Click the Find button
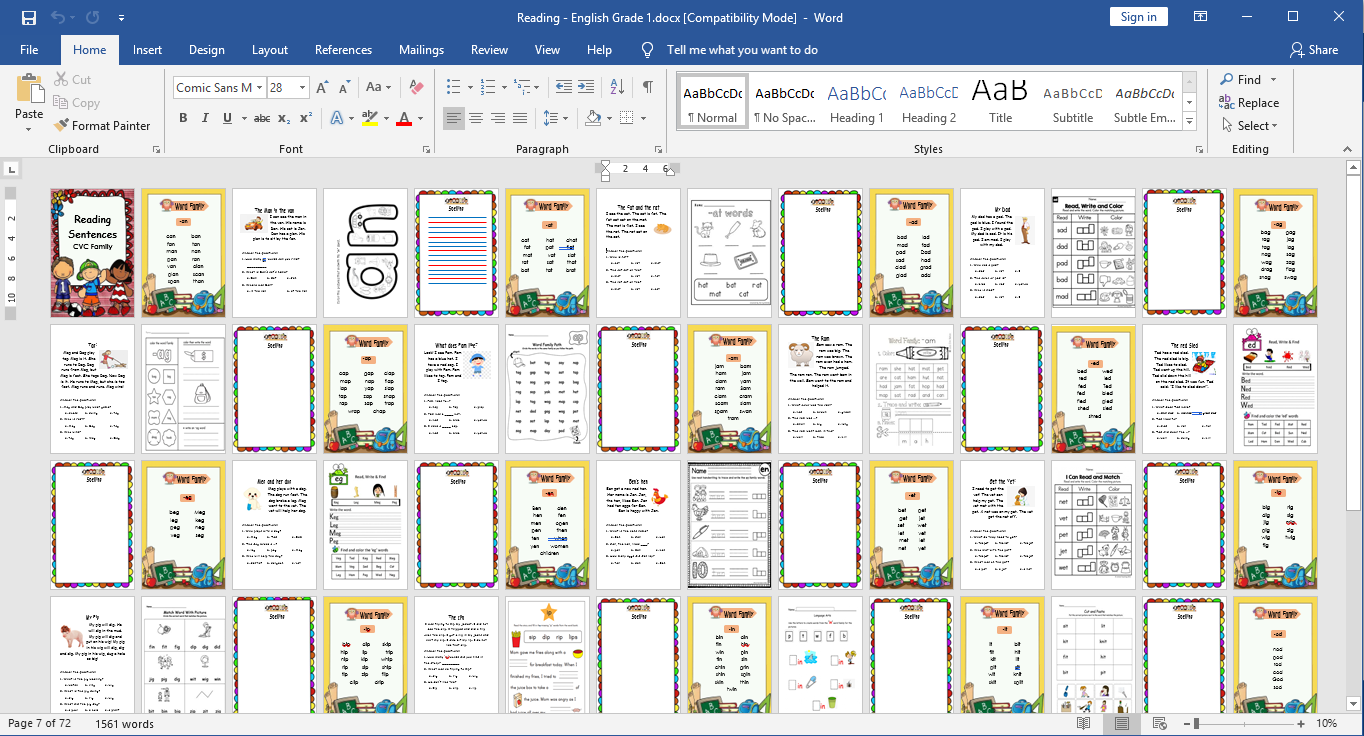This screenshot has width=1364, height=736. tap(1241, 80)
